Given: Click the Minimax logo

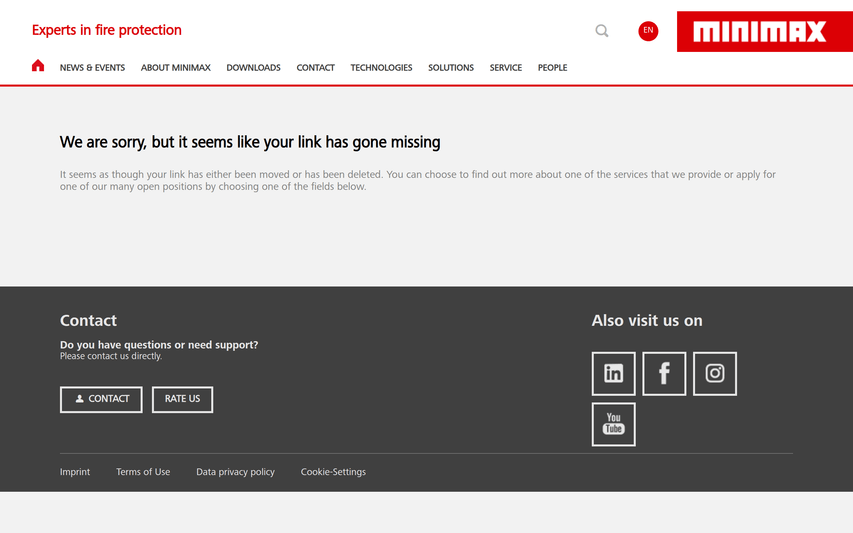Looking at the screenshot, I should click(x=764, y=32).
